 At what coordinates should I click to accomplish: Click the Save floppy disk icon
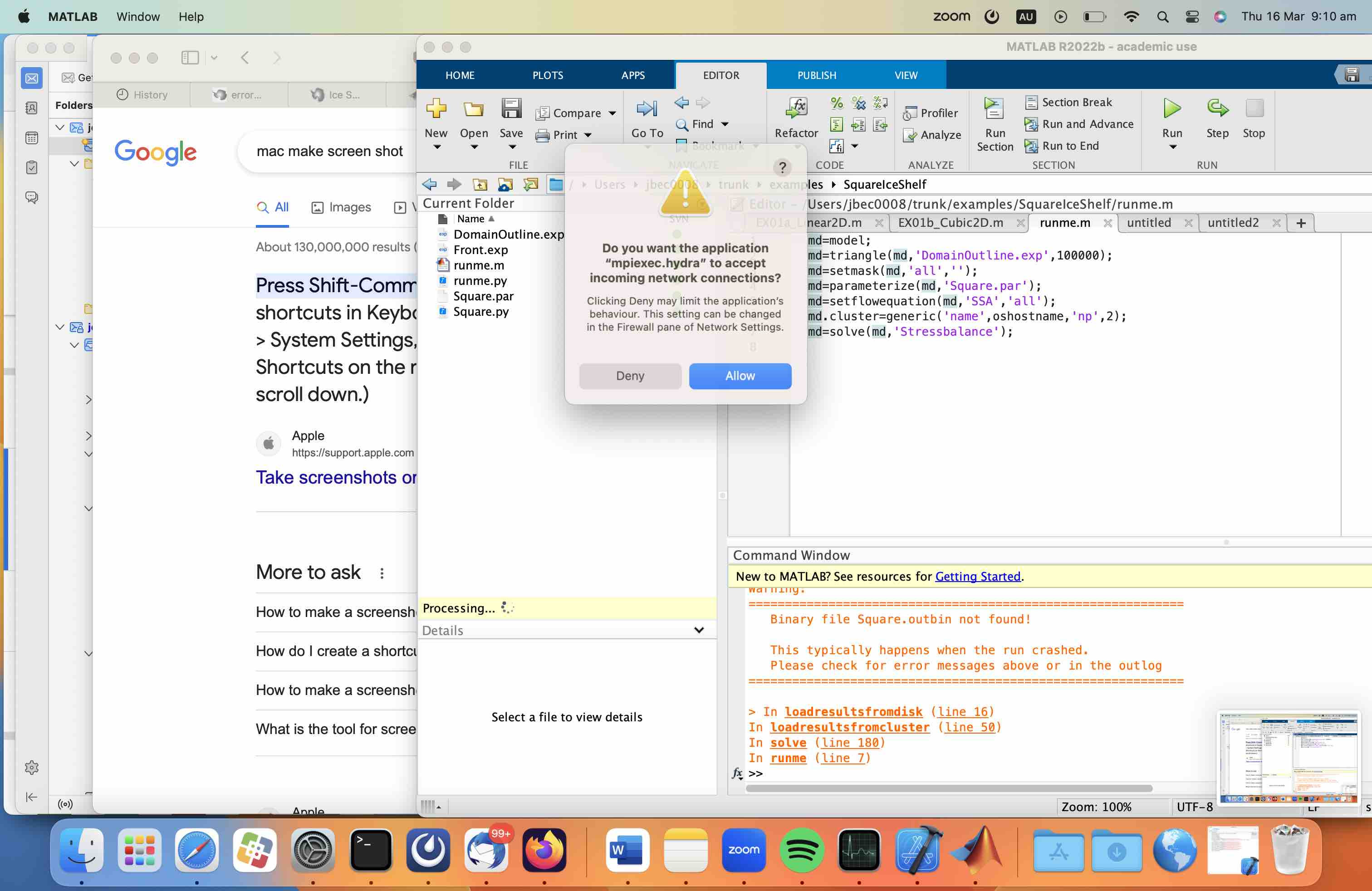[x=511, y=108]
